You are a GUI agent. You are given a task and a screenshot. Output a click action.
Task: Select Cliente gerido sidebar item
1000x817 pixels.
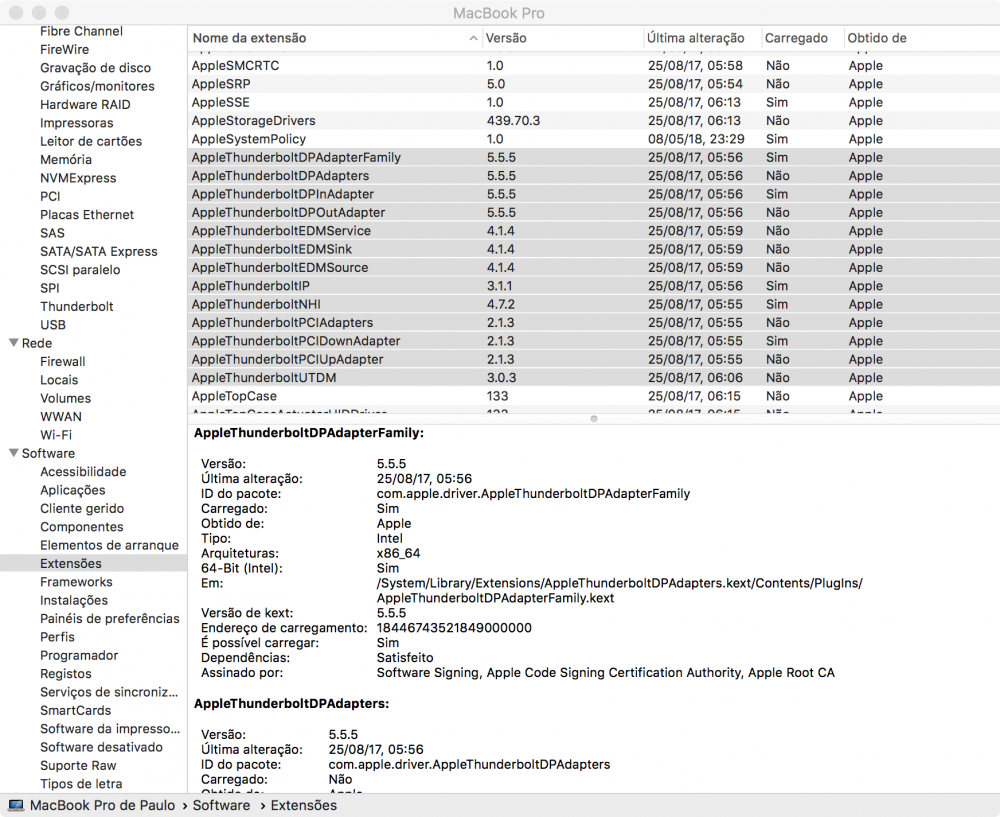pos(82,509)
